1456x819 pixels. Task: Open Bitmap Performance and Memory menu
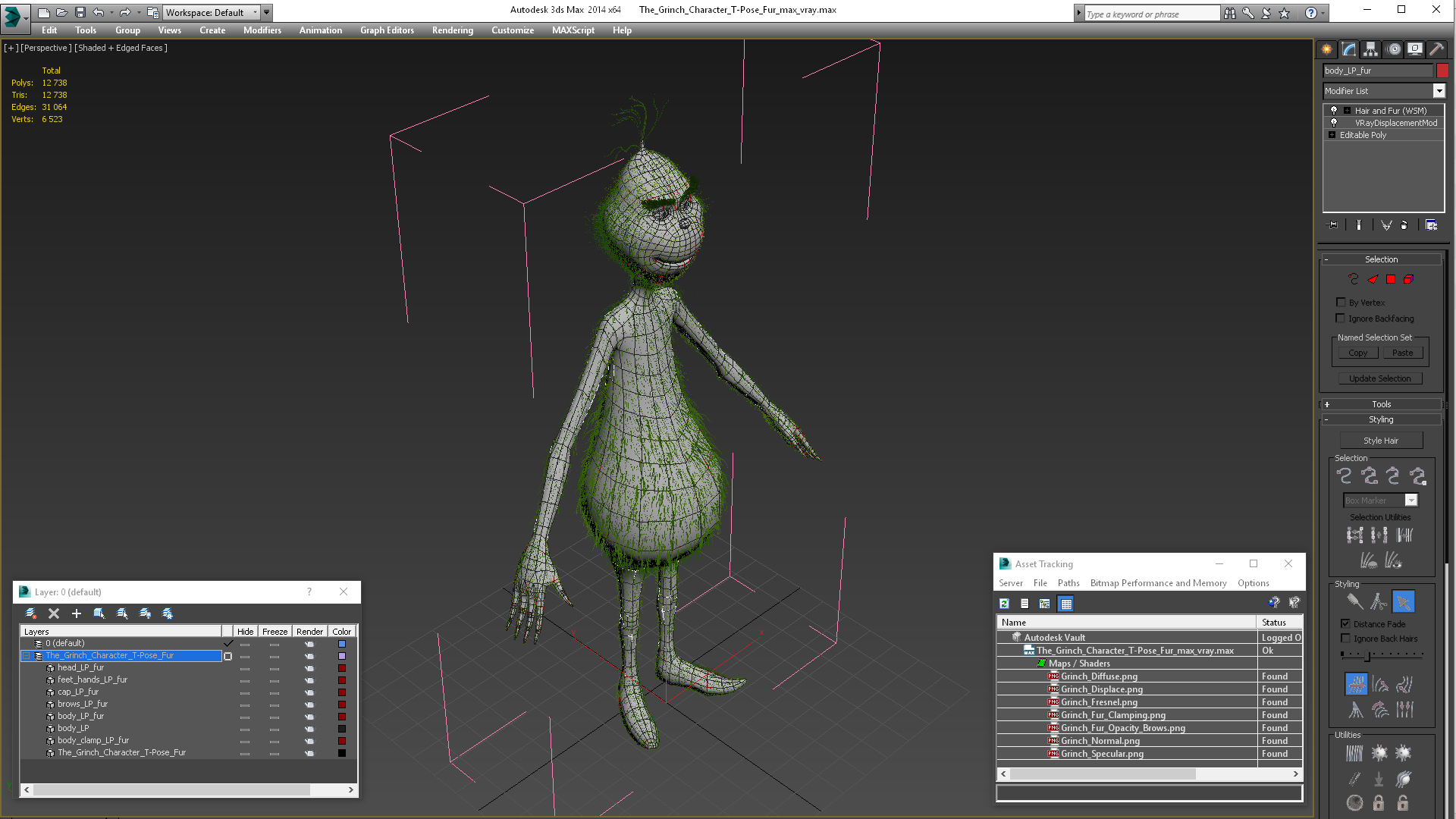(x=1158, y=583)
